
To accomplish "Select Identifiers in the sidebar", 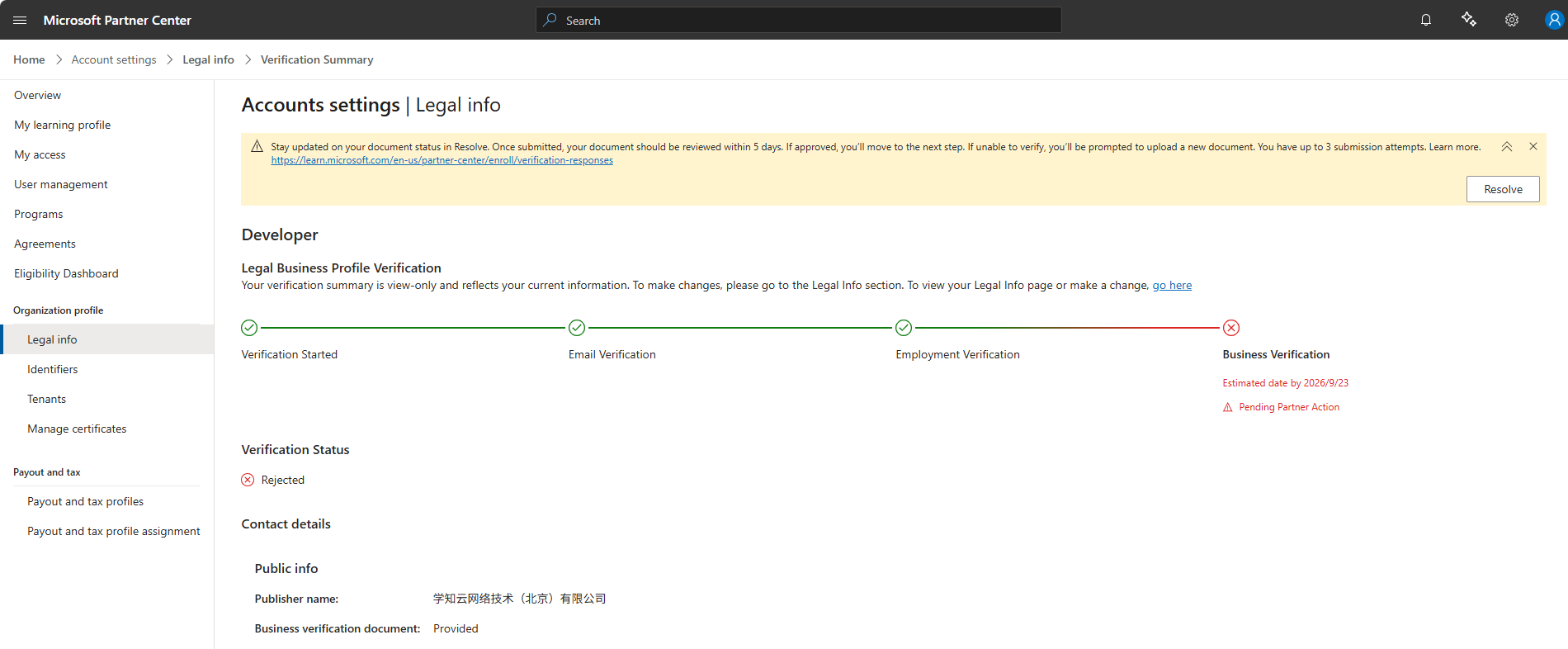I will pyautogui.click(x=53, y=369).
